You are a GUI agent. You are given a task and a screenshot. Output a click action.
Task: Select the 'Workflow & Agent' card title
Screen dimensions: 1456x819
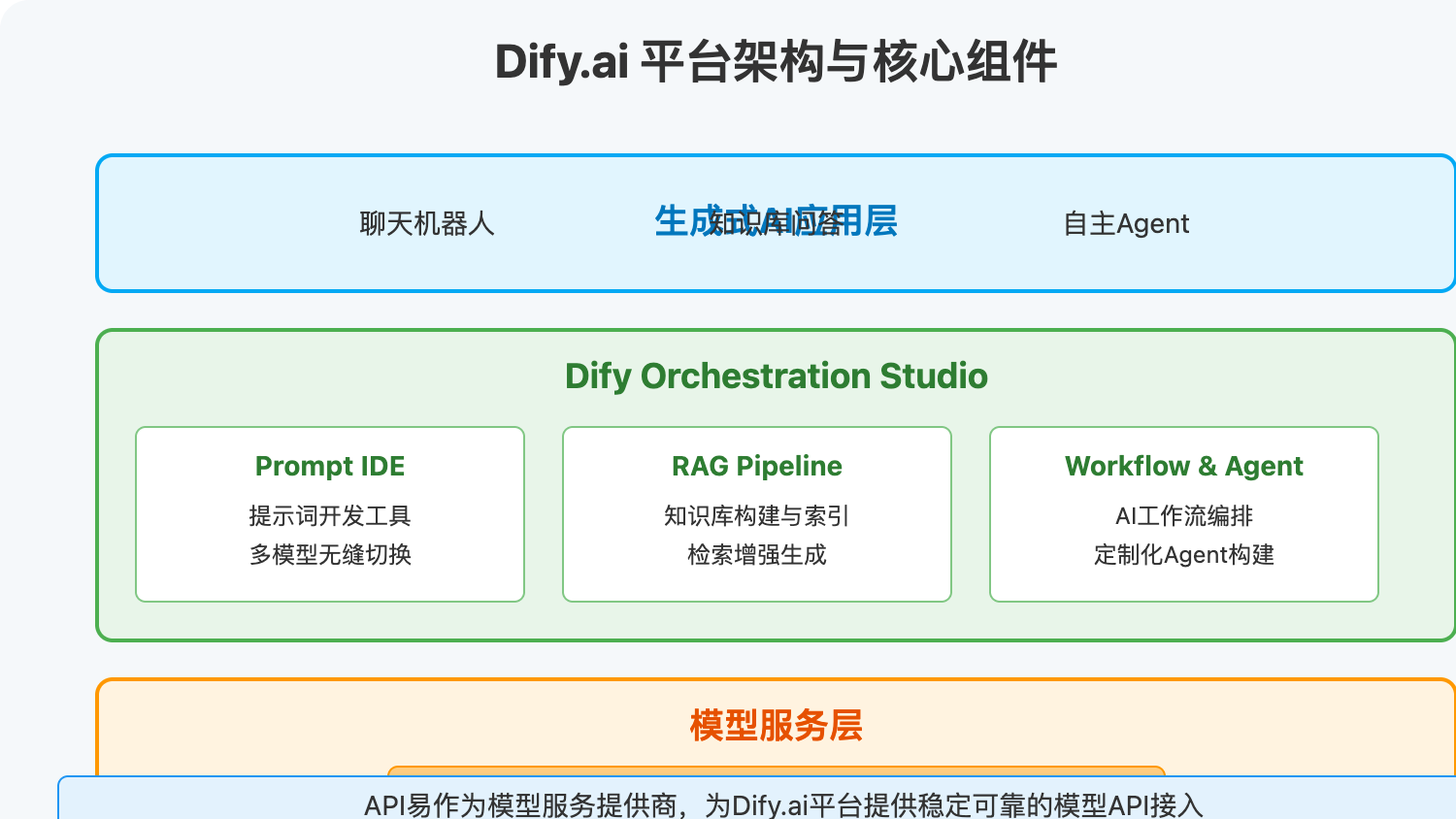1184,466
